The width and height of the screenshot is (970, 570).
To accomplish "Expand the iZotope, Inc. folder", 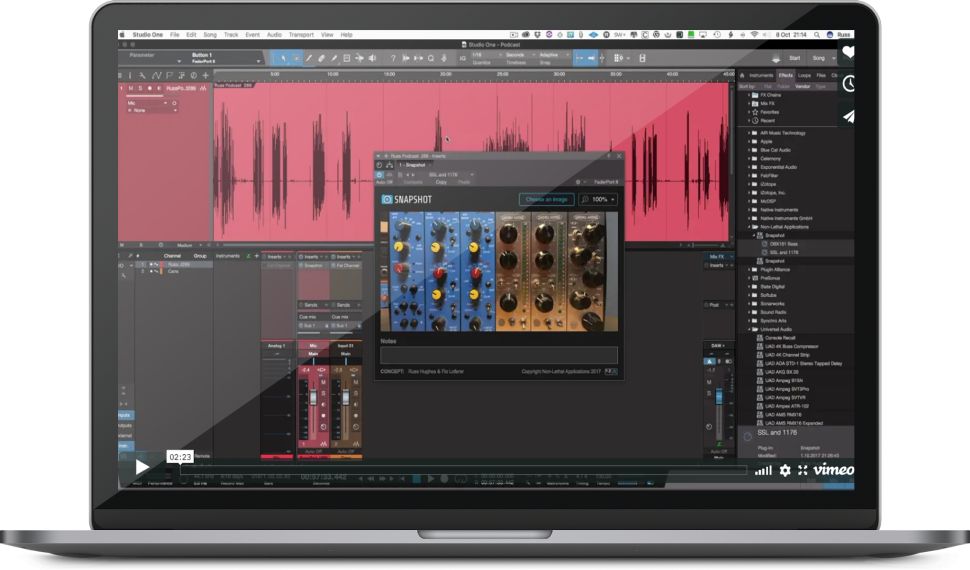I will pos(749,192).
